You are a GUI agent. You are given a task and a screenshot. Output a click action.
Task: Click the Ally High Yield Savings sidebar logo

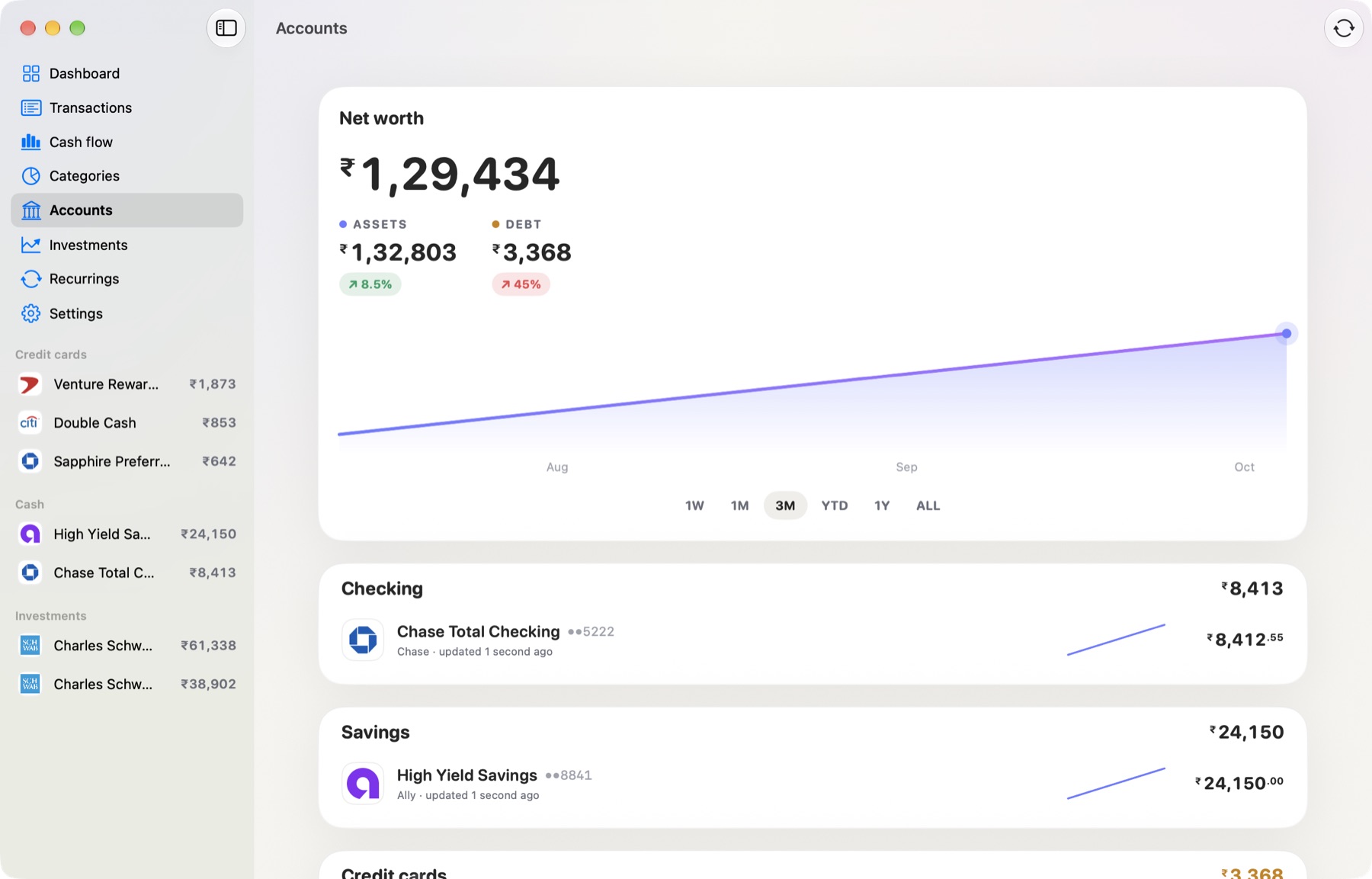pyautogui.click(x=30, y=534)
